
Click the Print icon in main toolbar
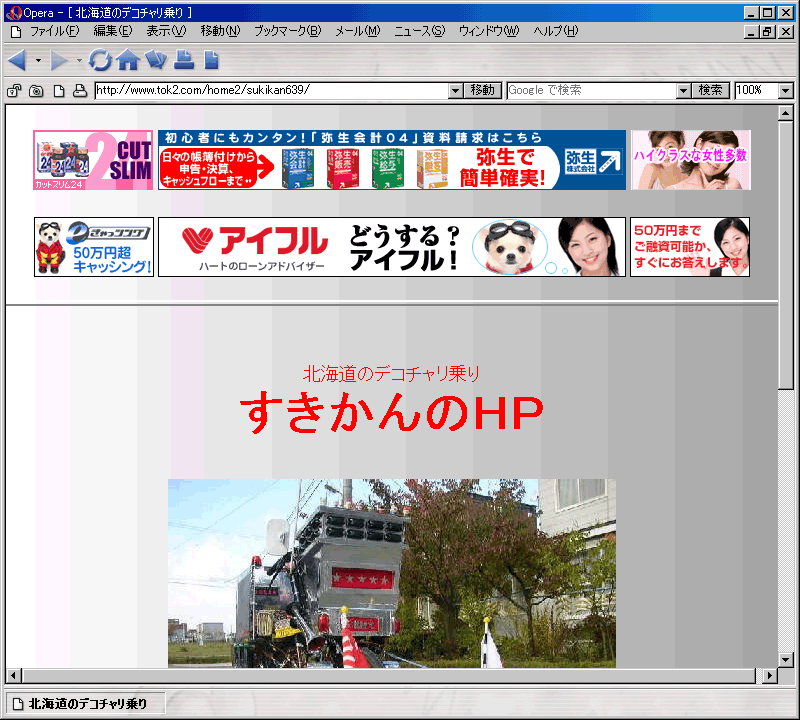coord(184,60)
